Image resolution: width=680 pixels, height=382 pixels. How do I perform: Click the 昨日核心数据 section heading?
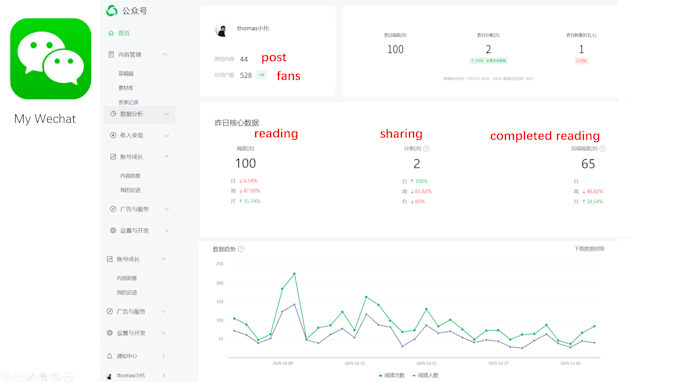point(237,123)
